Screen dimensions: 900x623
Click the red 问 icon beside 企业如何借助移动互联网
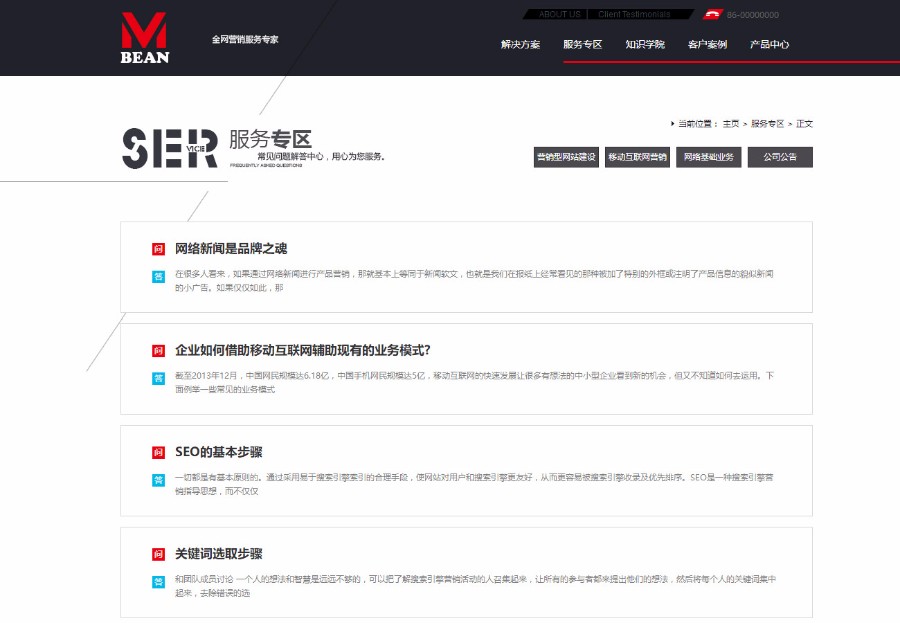158,351
